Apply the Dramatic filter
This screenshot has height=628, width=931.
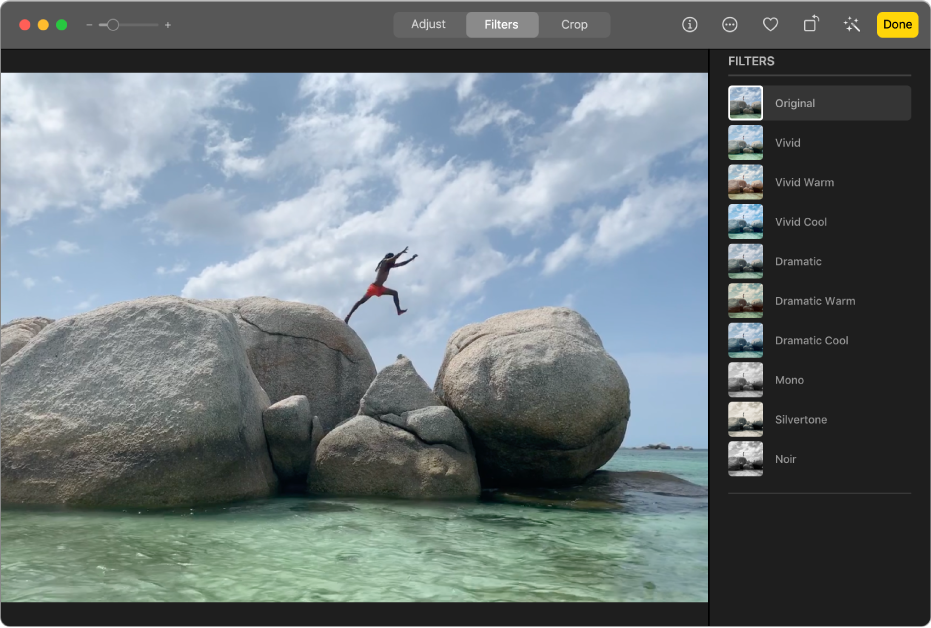click(x=818, y=261)
